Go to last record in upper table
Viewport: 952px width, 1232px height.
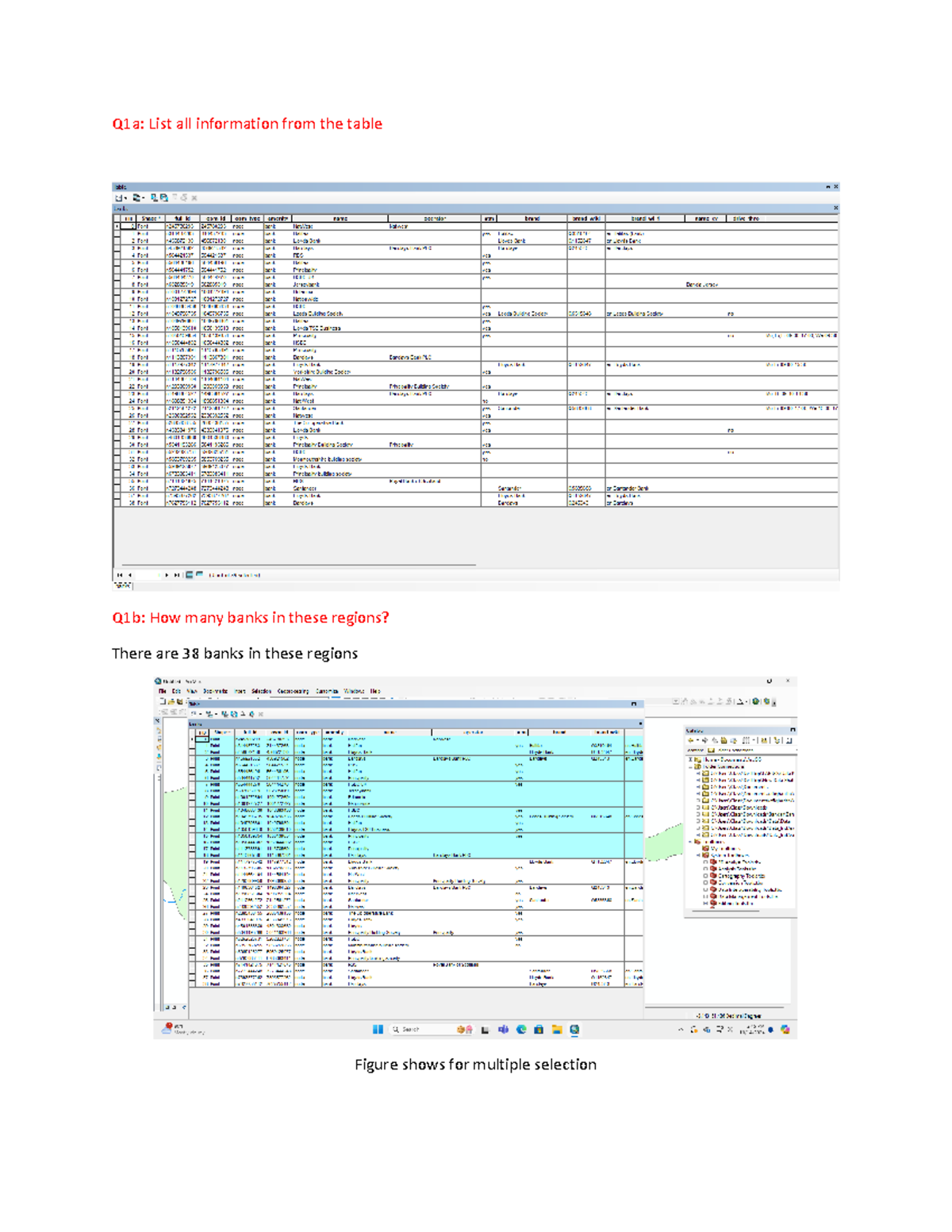[x=177, y=575]
